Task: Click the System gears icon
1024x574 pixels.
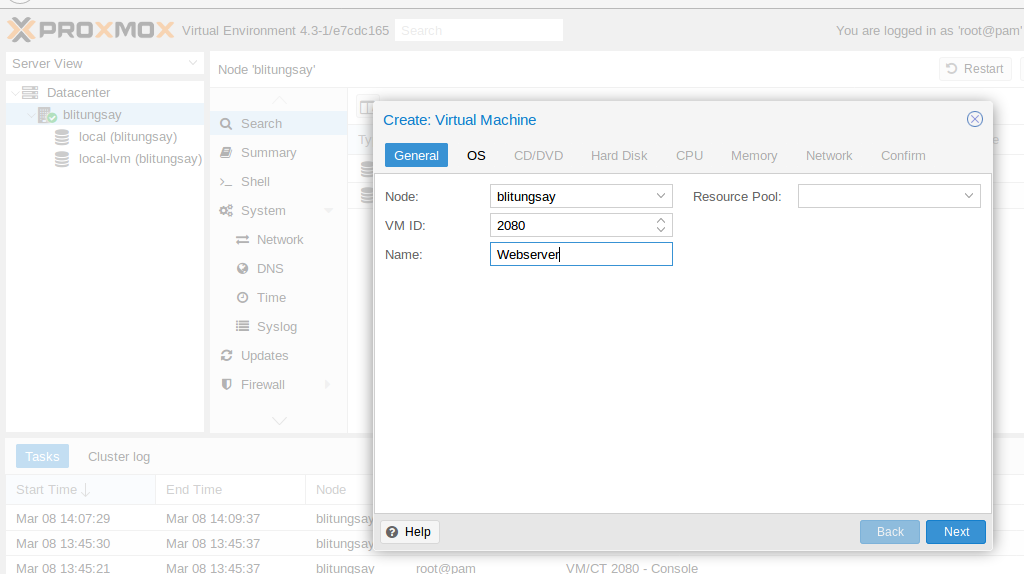Action: [226, 211]
